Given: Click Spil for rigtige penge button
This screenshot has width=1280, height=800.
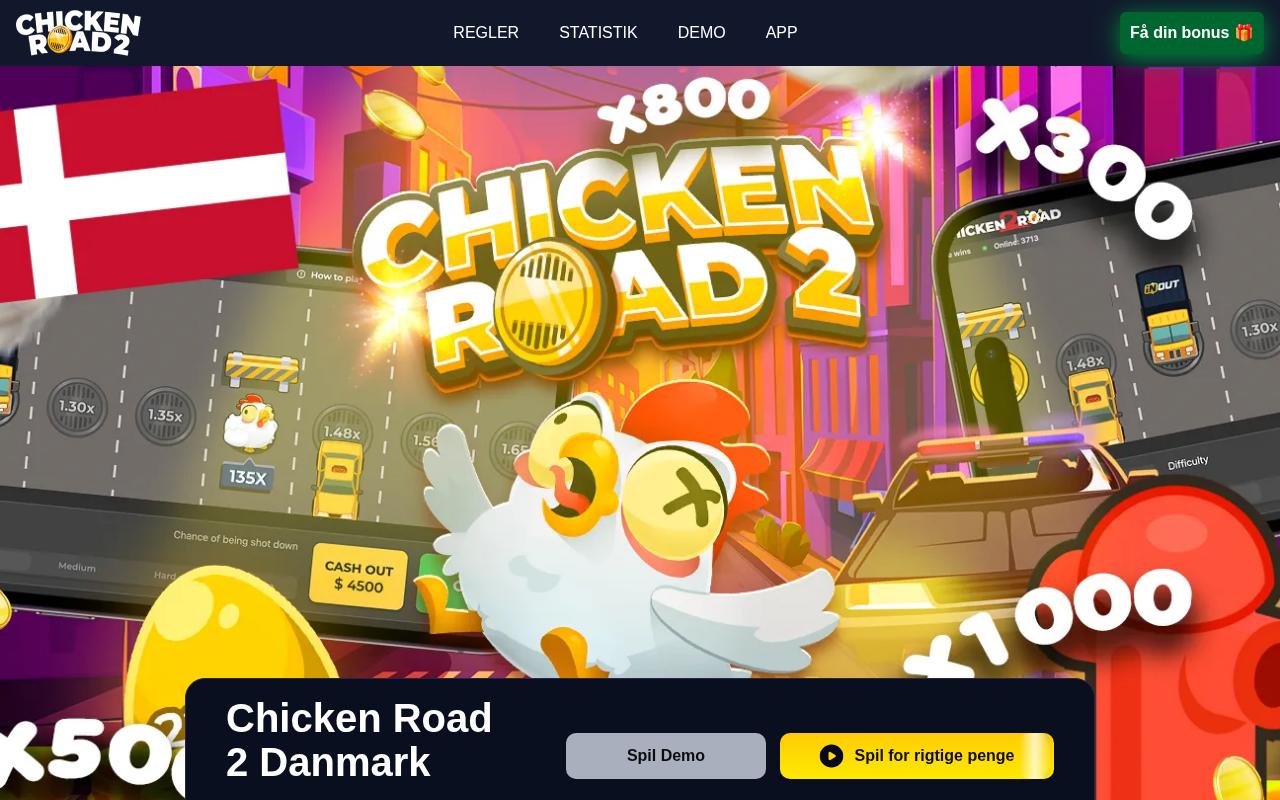Looking at the screenshot, I should coord(917,756).
